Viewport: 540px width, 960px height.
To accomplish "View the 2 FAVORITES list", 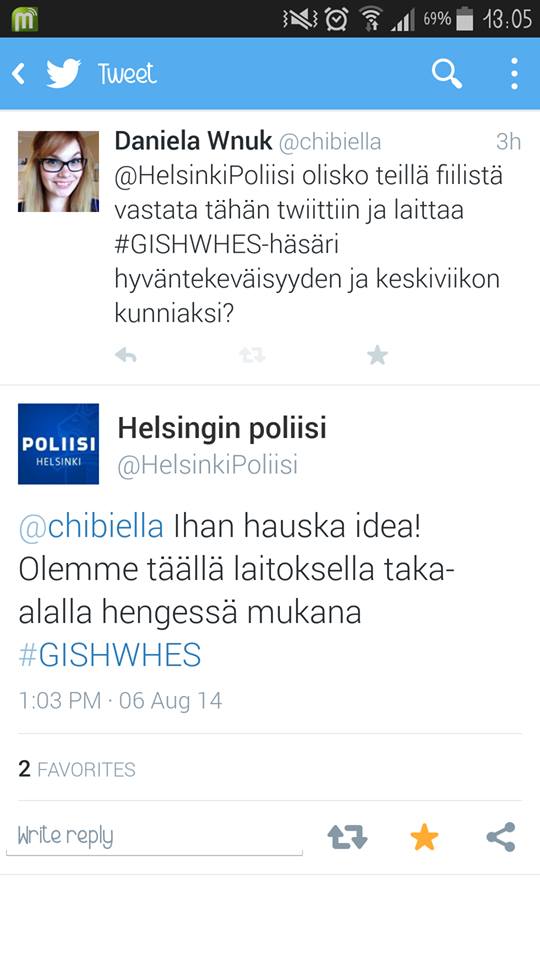I will coord(77,769).
